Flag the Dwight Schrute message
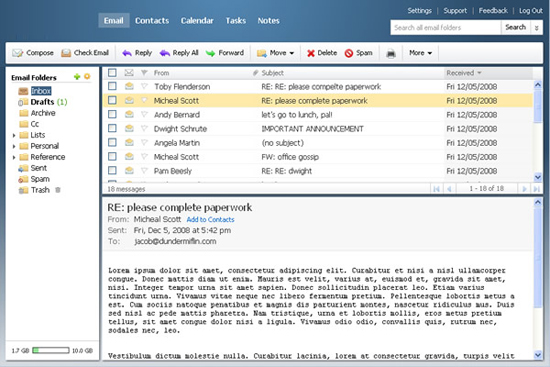This screenshot has height=367, width=550. point(144,128)
